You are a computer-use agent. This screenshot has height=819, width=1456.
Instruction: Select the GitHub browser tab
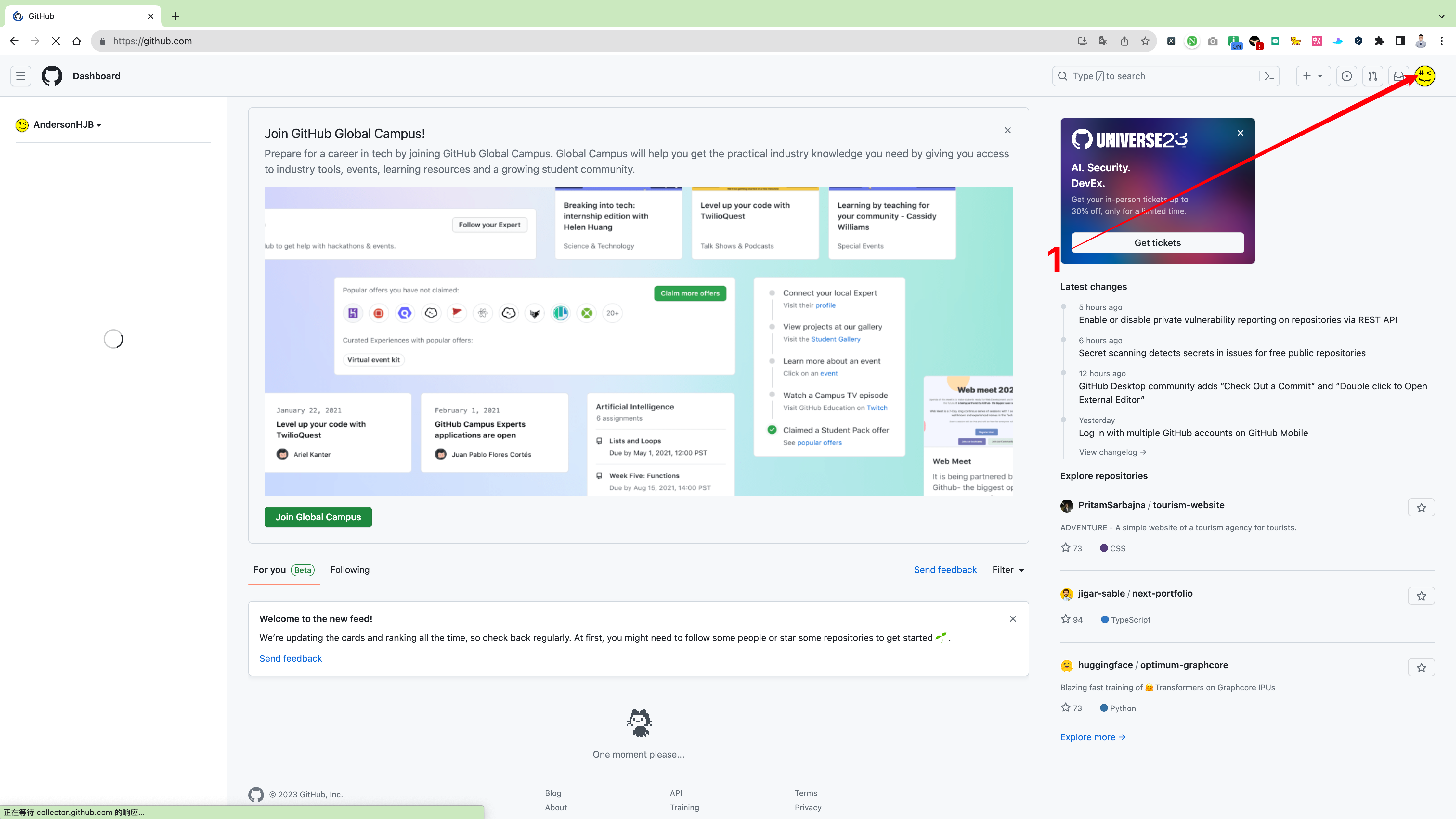[83, 16]
